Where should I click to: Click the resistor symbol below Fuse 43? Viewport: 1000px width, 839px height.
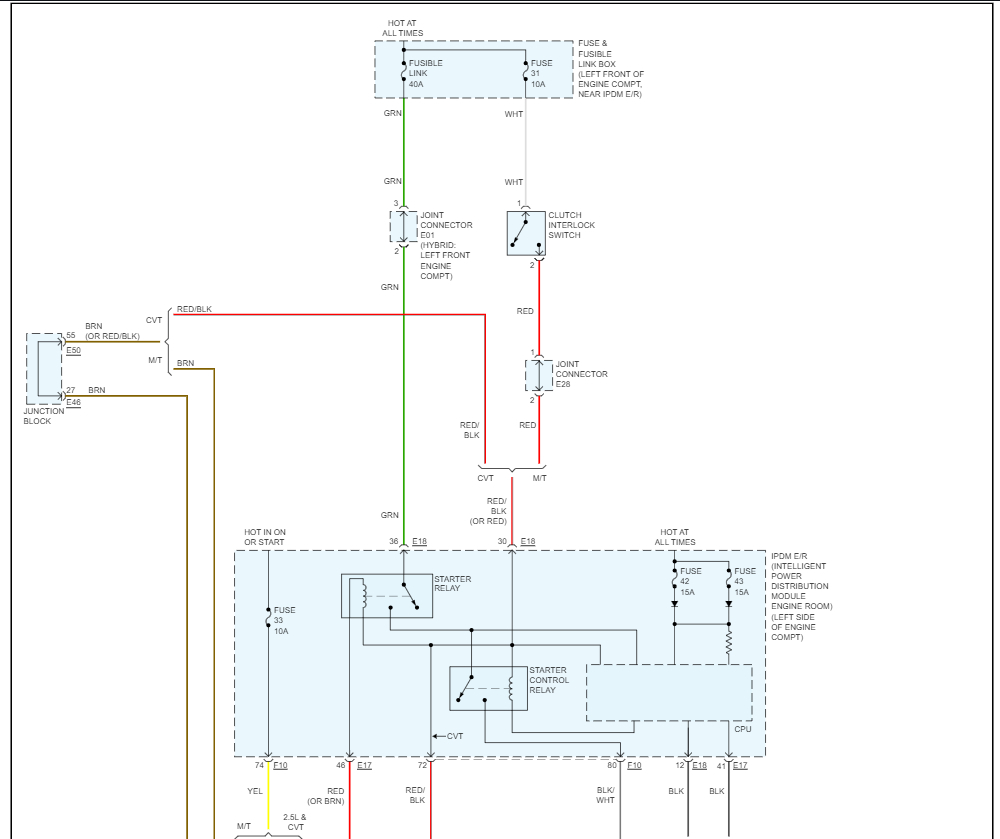729,643
